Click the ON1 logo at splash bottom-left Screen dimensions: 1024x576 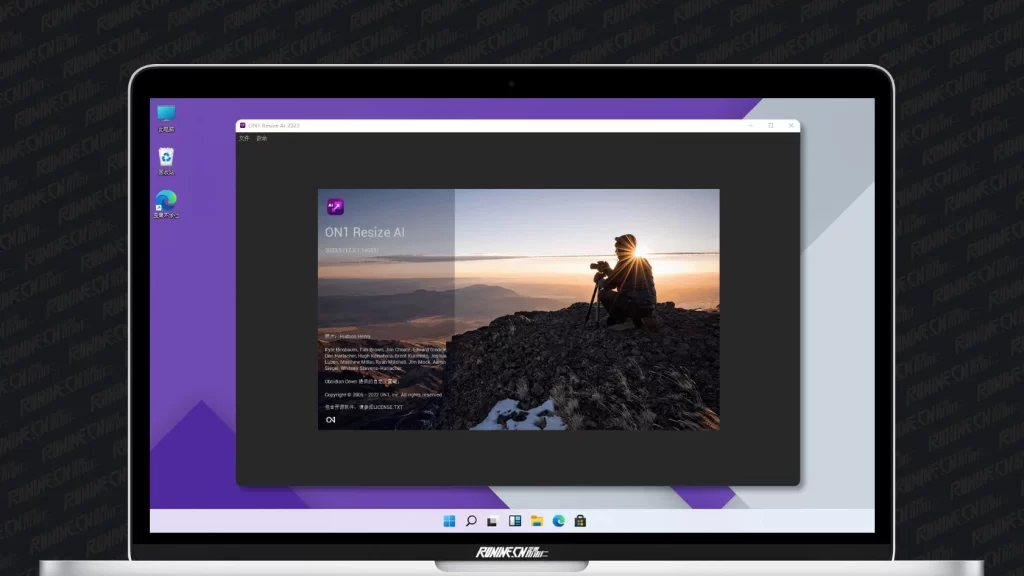(331, 420)
